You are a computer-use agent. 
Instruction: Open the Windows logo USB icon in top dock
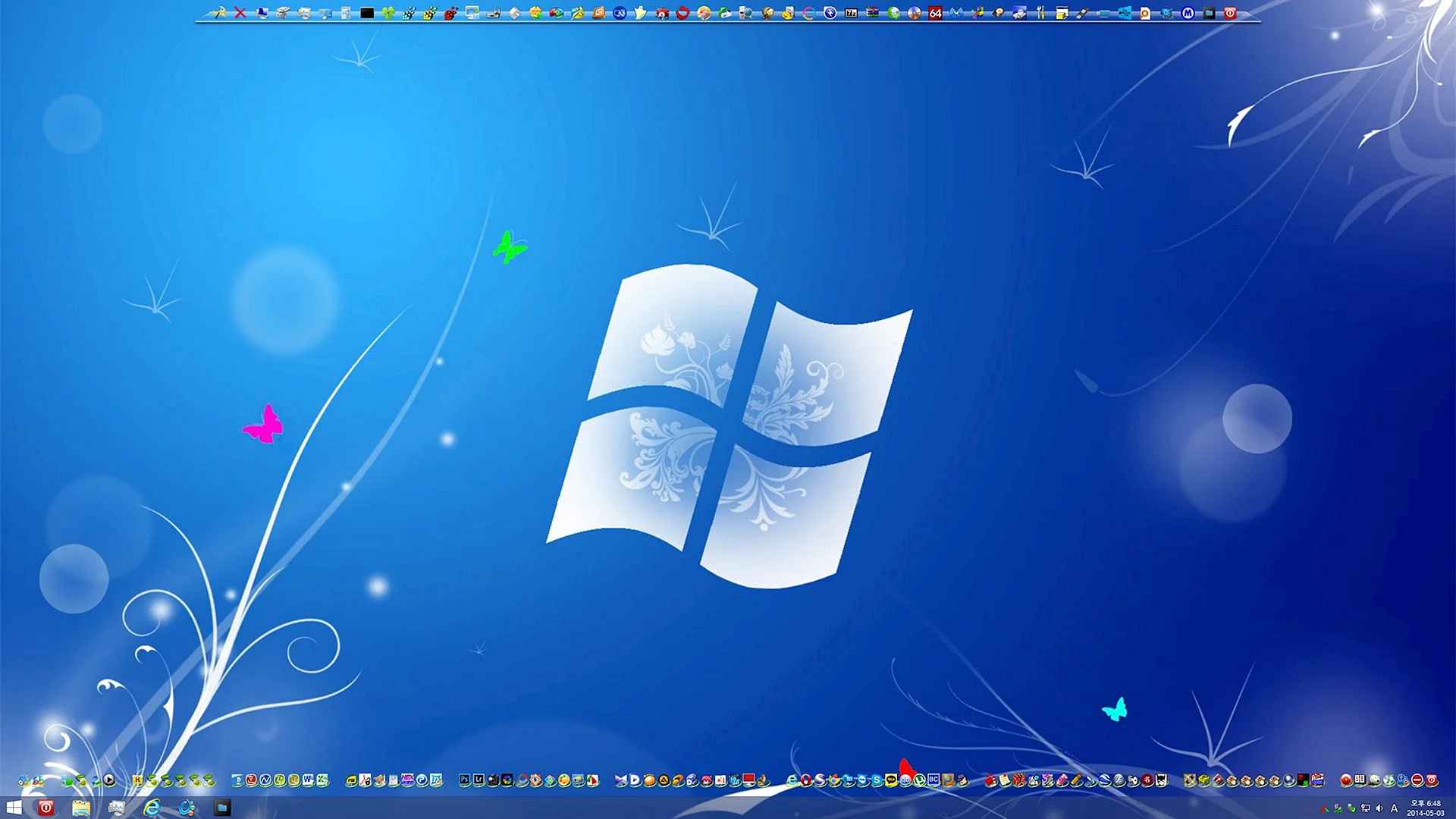(x=1125, y=13)
